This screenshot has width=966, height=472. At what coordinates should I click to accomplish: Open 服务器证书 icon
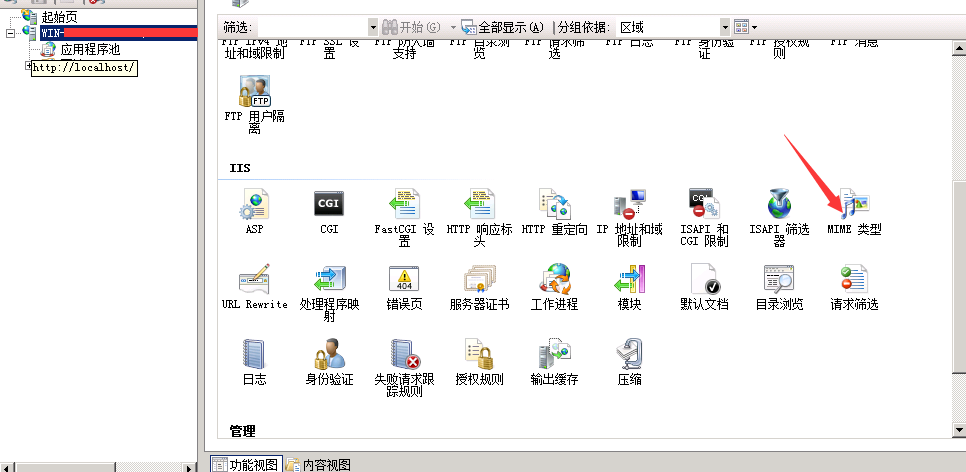pos(479,279)
